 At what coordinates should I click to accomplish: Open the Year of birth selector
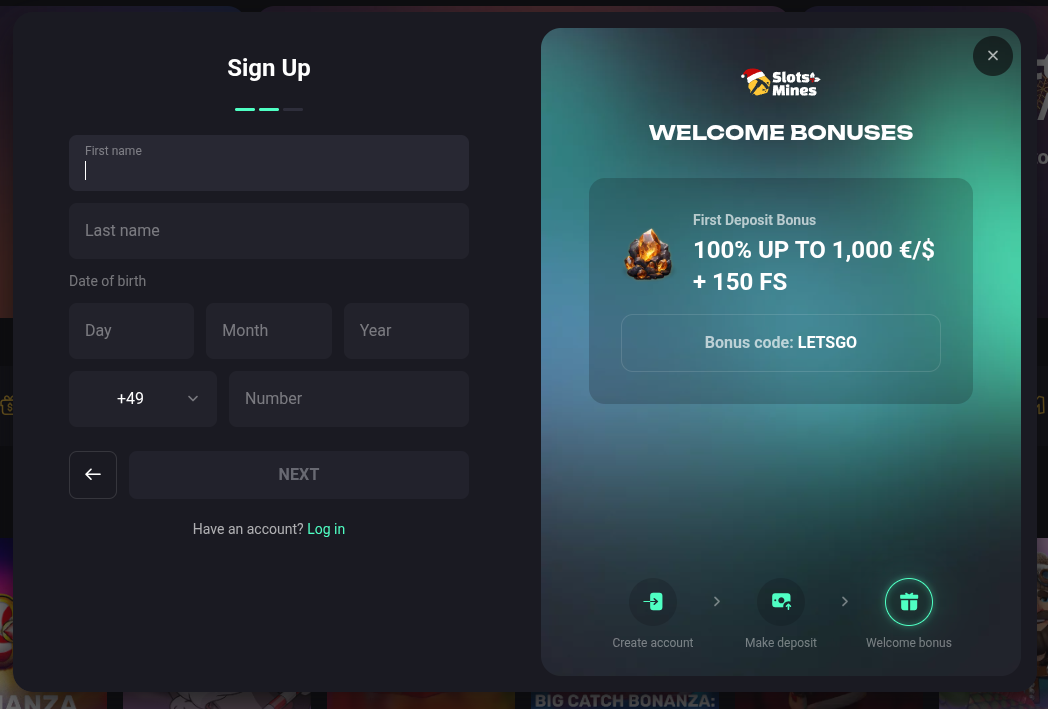[x=406, y=331]
